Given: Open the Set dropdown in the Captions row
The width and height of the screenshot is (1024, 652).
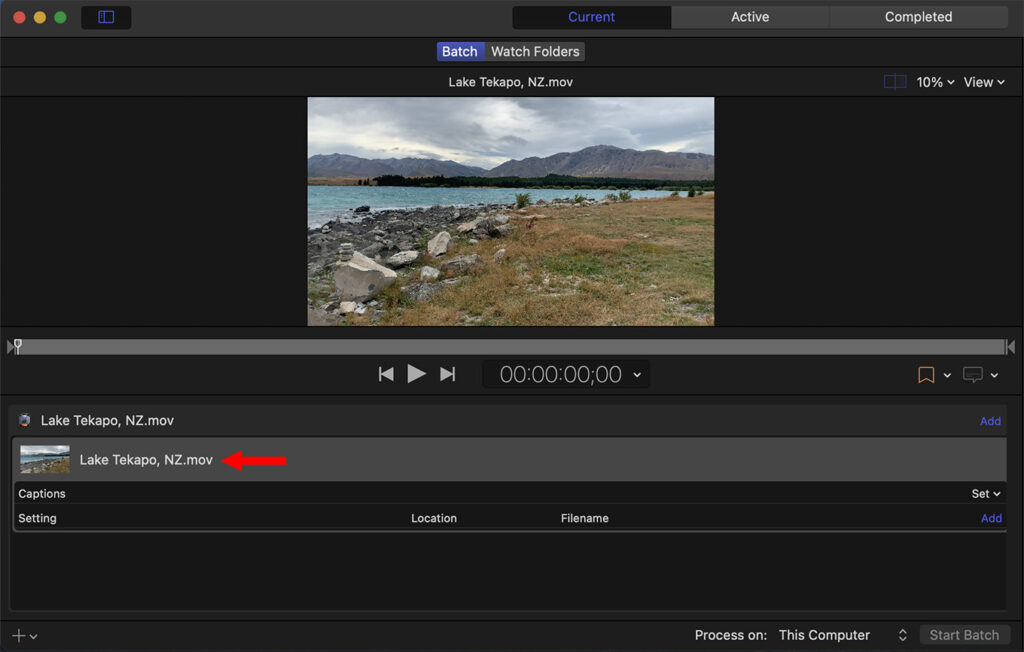Looking at the screenshot, I should tap(985, 493).
